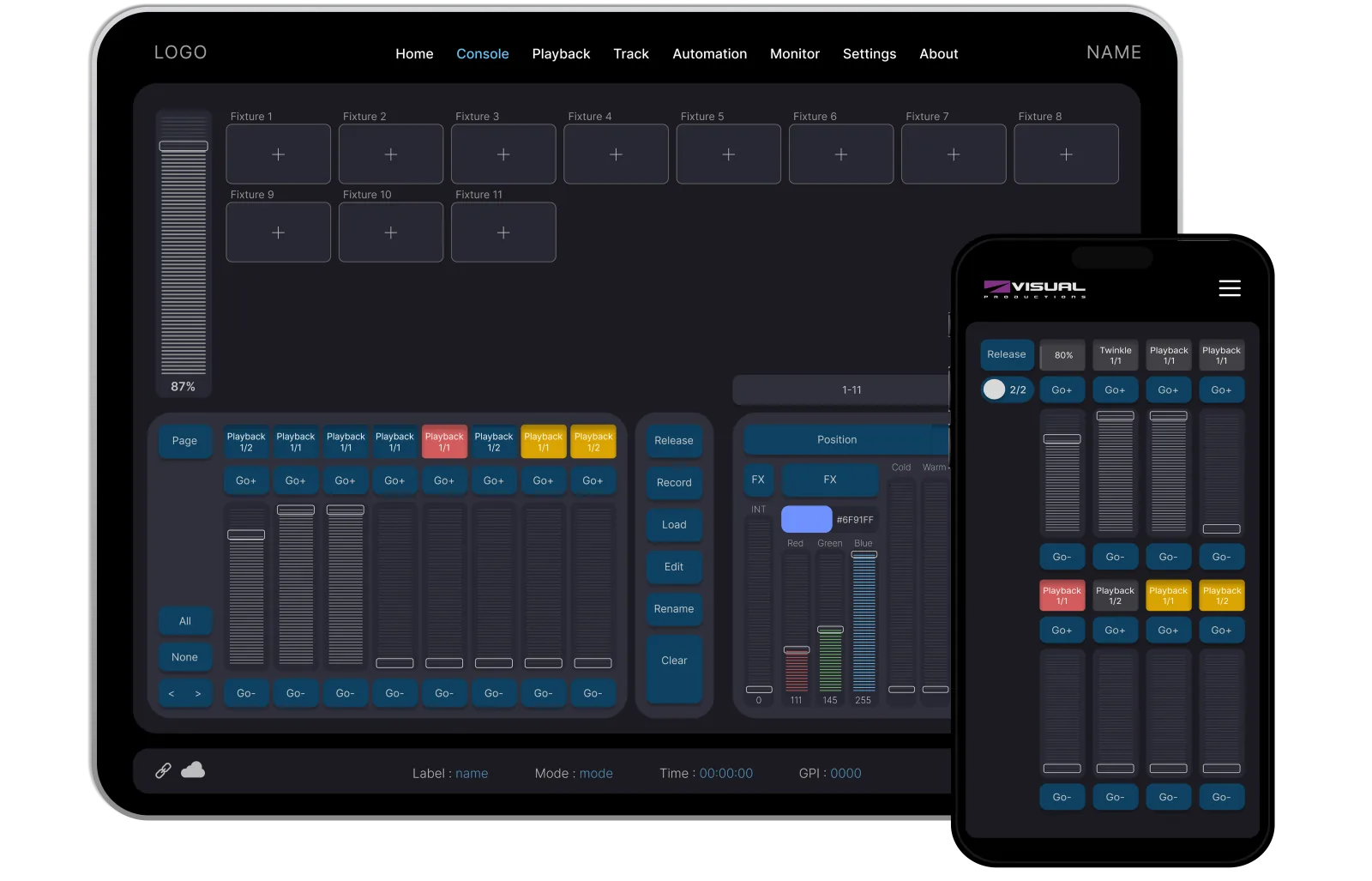Image resolution: width=1372 pixels, height=881 pixels.
Task: Click the Edit button
Action: tap(674, 566)
